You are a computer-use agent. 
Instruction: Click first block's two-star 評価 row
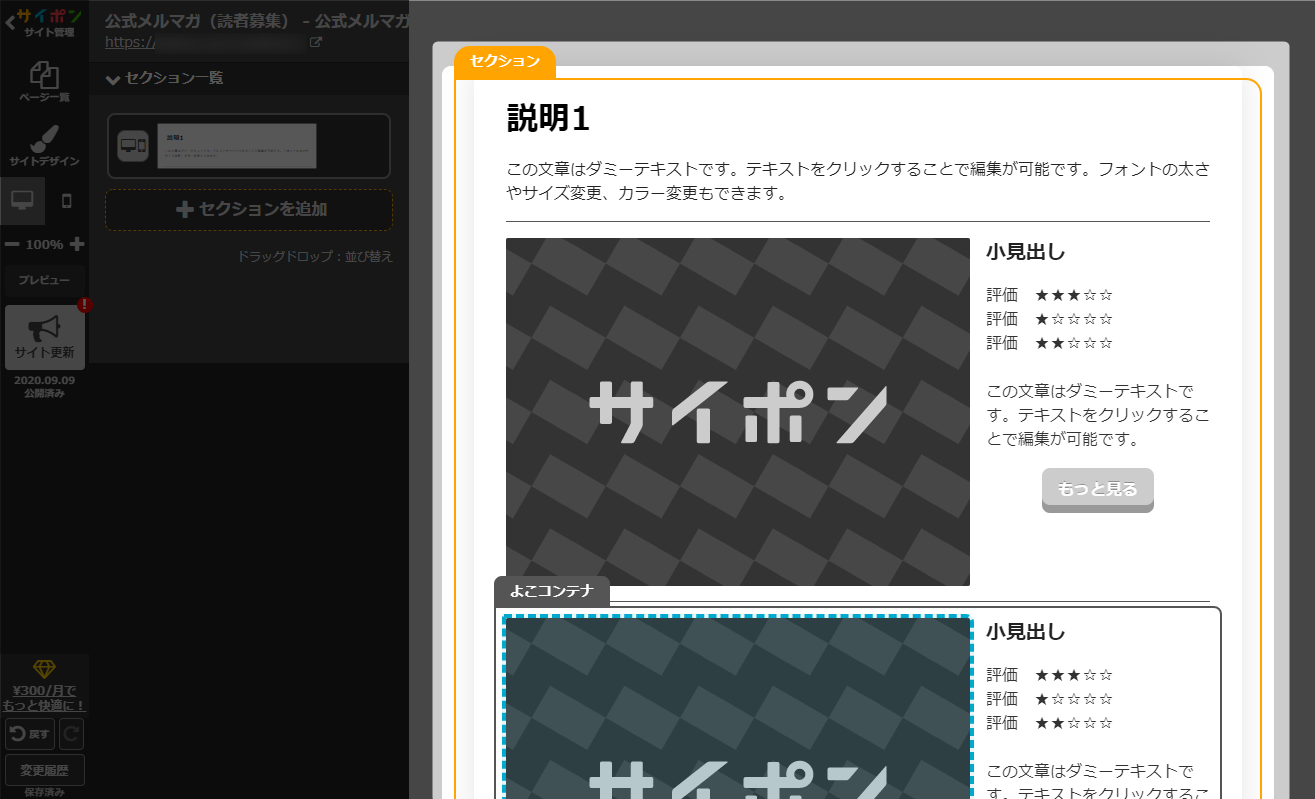click(x=1049, y=343)
